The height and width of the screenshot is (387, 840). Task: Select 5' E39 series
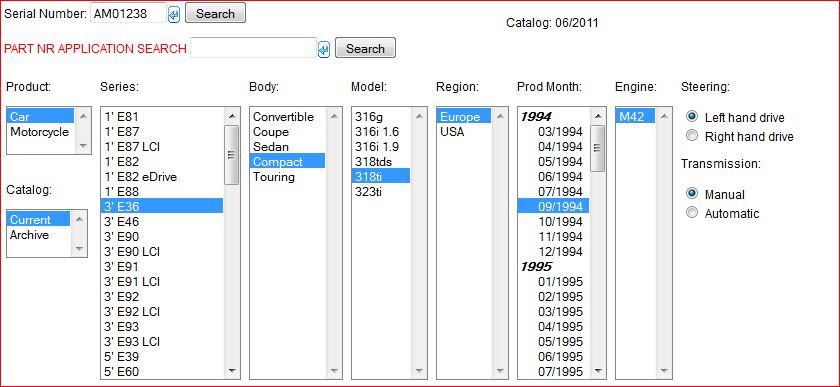(162, 356)
